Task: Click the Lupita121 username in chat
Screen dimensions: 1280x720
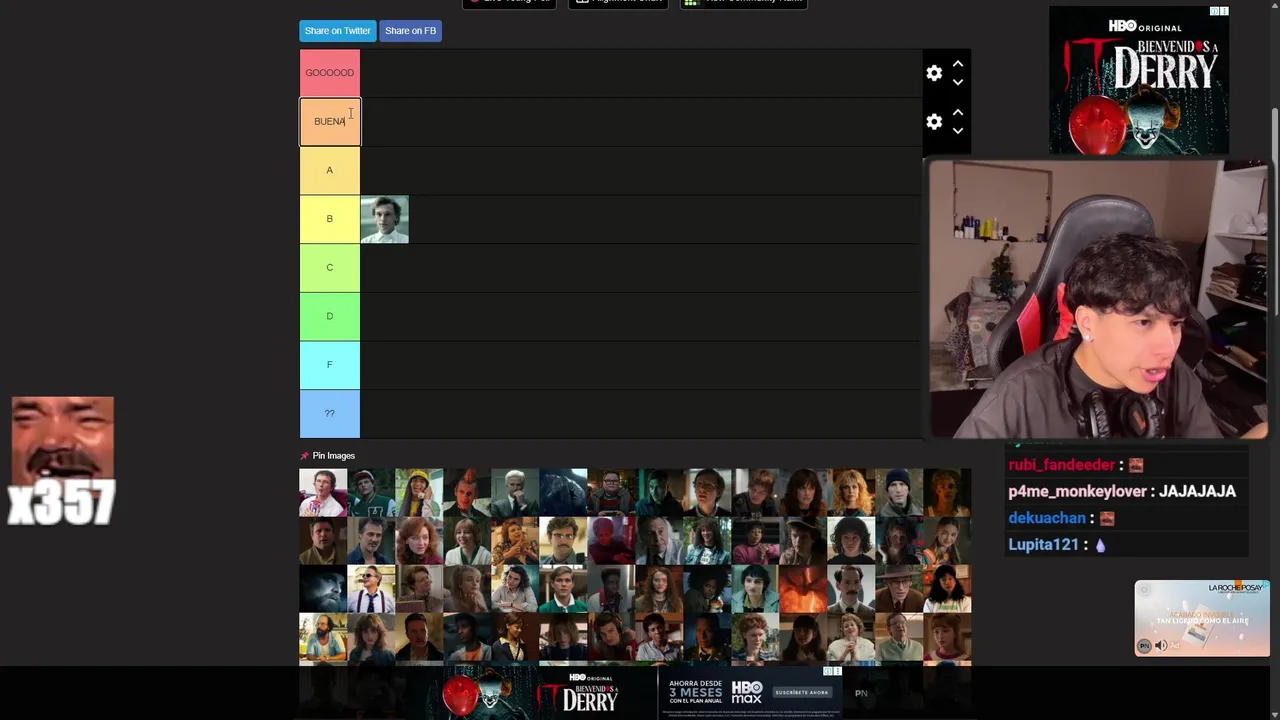Action: click(1044, 545)
